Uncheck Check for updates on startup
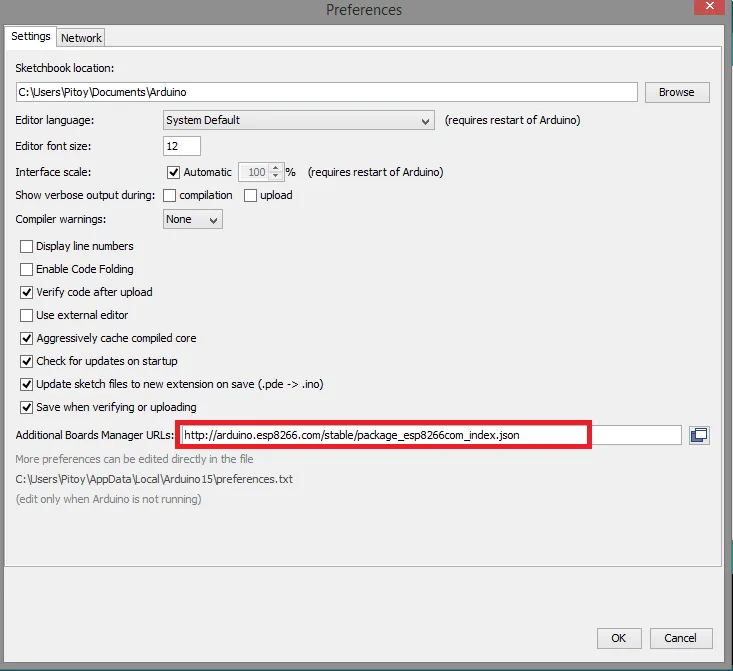The image size is (733, 671). pyautogui.click(x=26, y=361)
